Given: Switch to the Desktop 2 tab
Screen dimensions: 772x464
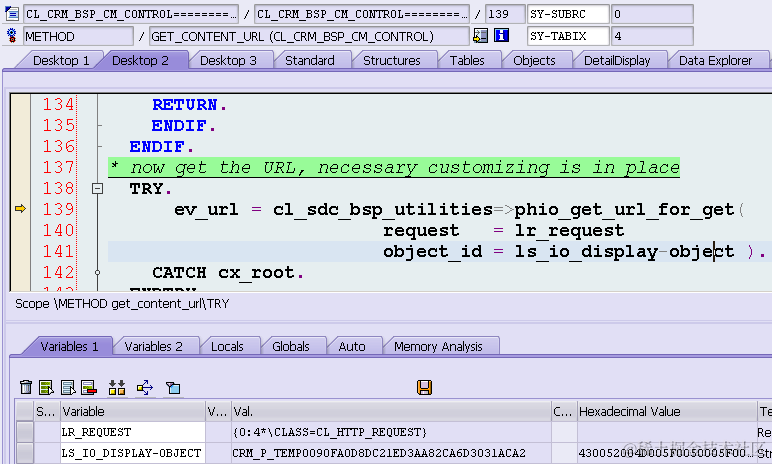Looking at the screenshot, I should (x=140, y=61).
